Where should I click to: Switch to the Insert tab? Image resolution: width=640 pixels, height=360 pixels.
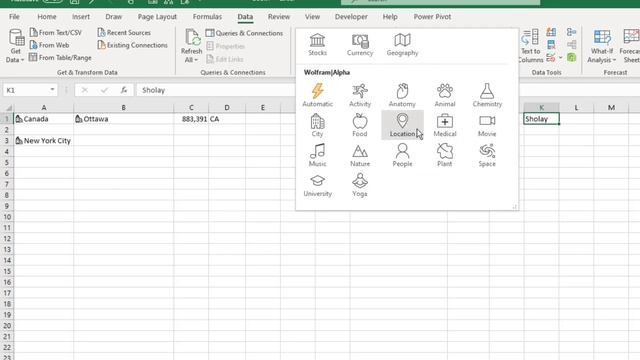click(81, 17)
